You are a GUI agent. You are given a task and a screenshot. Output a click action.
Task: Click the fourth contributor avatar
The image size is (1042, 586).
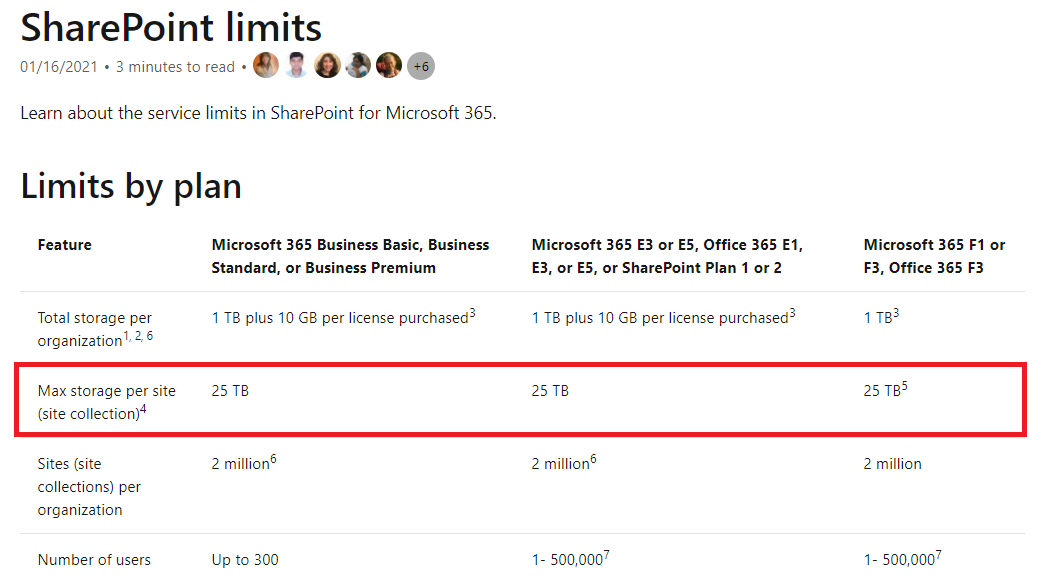coord(358,66)
